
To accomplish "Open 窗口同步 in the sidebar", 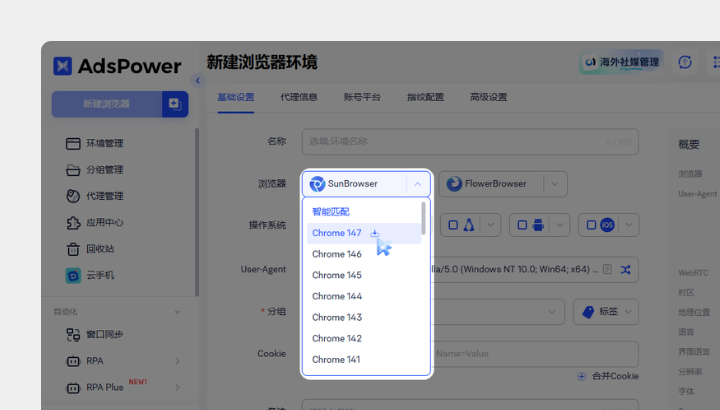I will 95,334.
